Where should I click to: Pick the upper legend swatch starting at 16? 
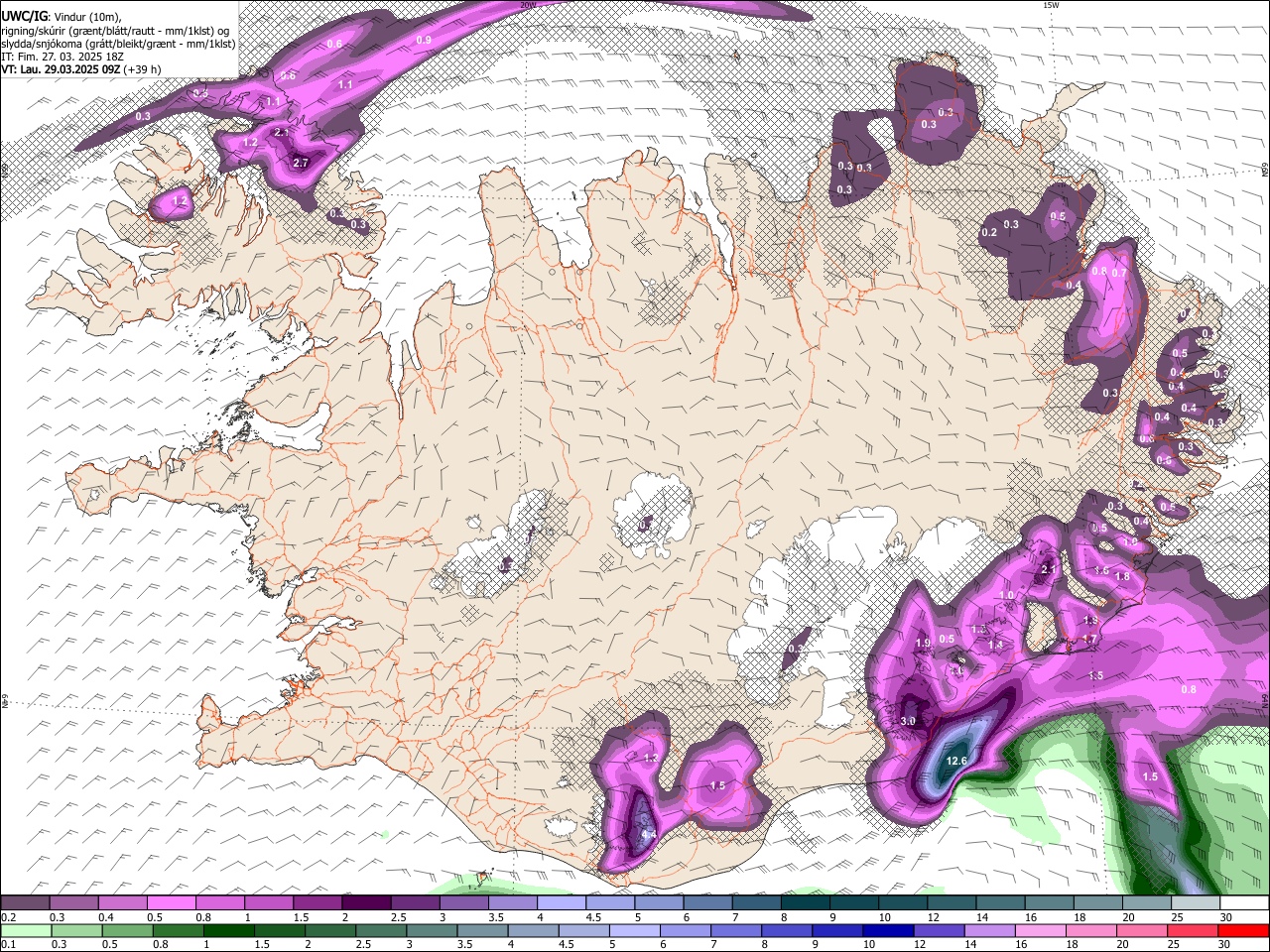[x=1049, y=902]
